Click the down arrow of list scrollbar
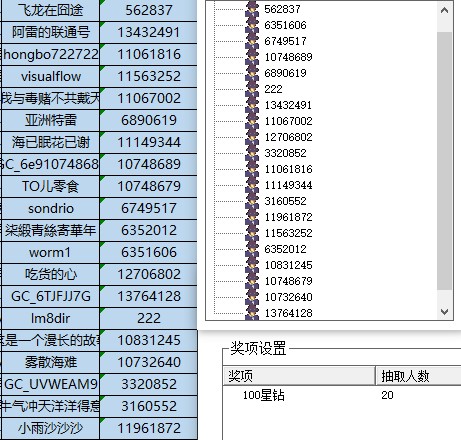The height and width of the screenshot is (440, 461). [x=444, y=312]
